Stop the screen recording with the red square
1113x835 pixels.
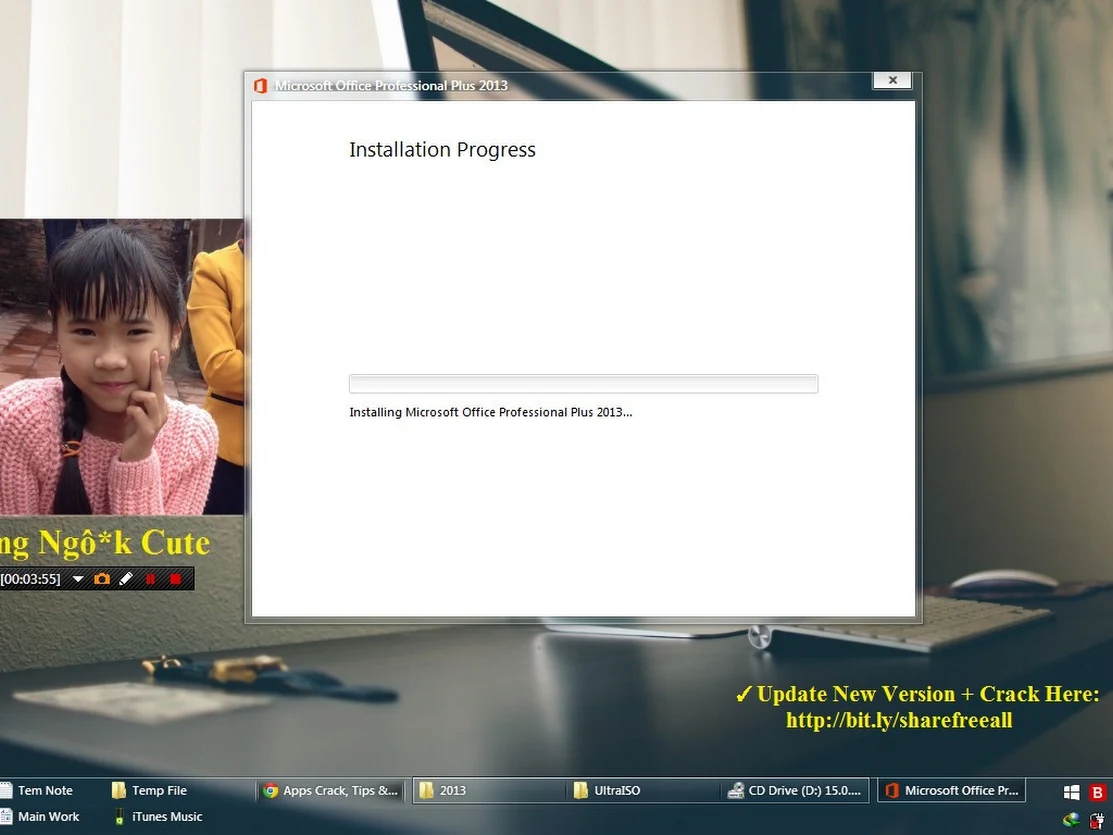coord(175,579)
